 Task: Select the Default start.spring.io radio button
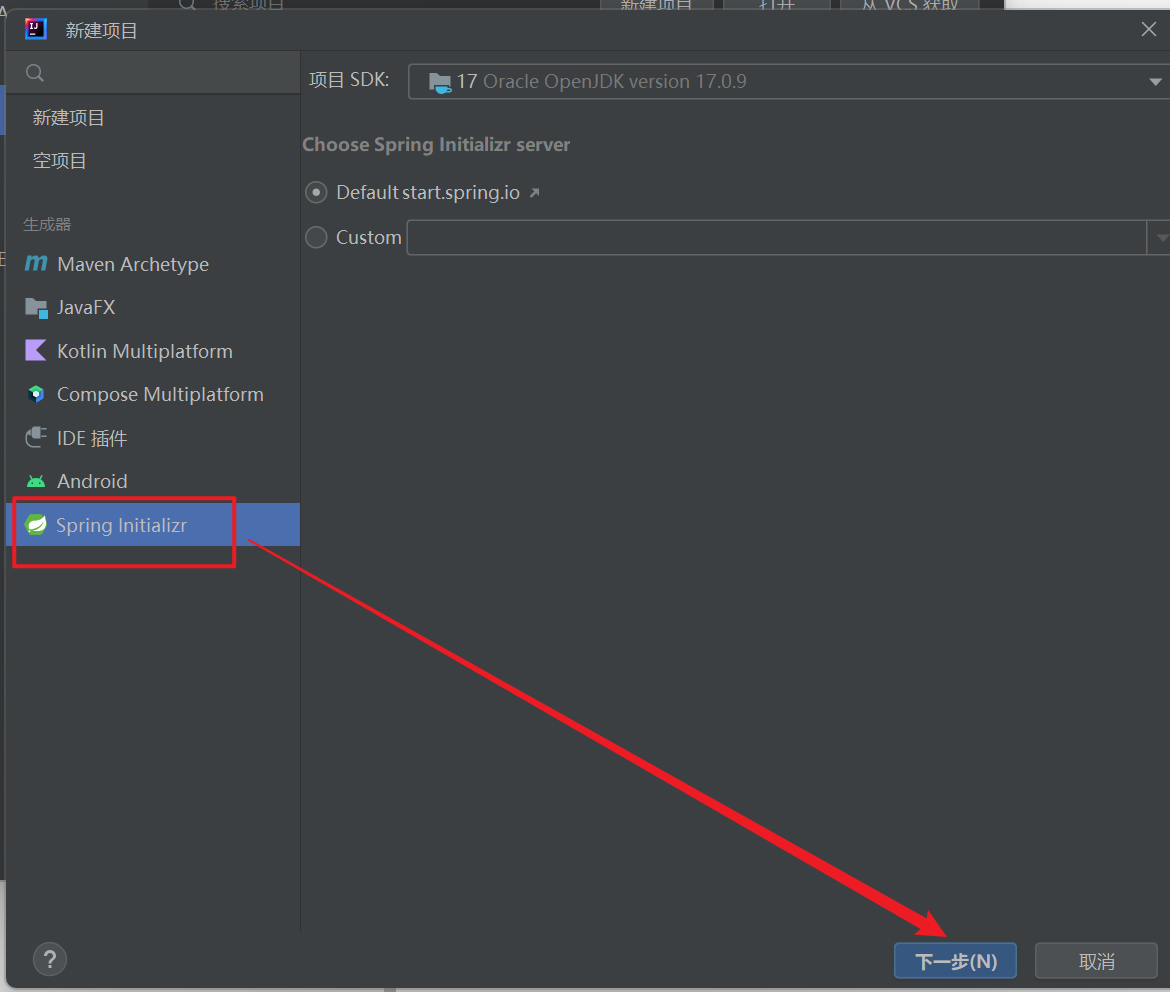pyautogui.click(x=316, y=193)
